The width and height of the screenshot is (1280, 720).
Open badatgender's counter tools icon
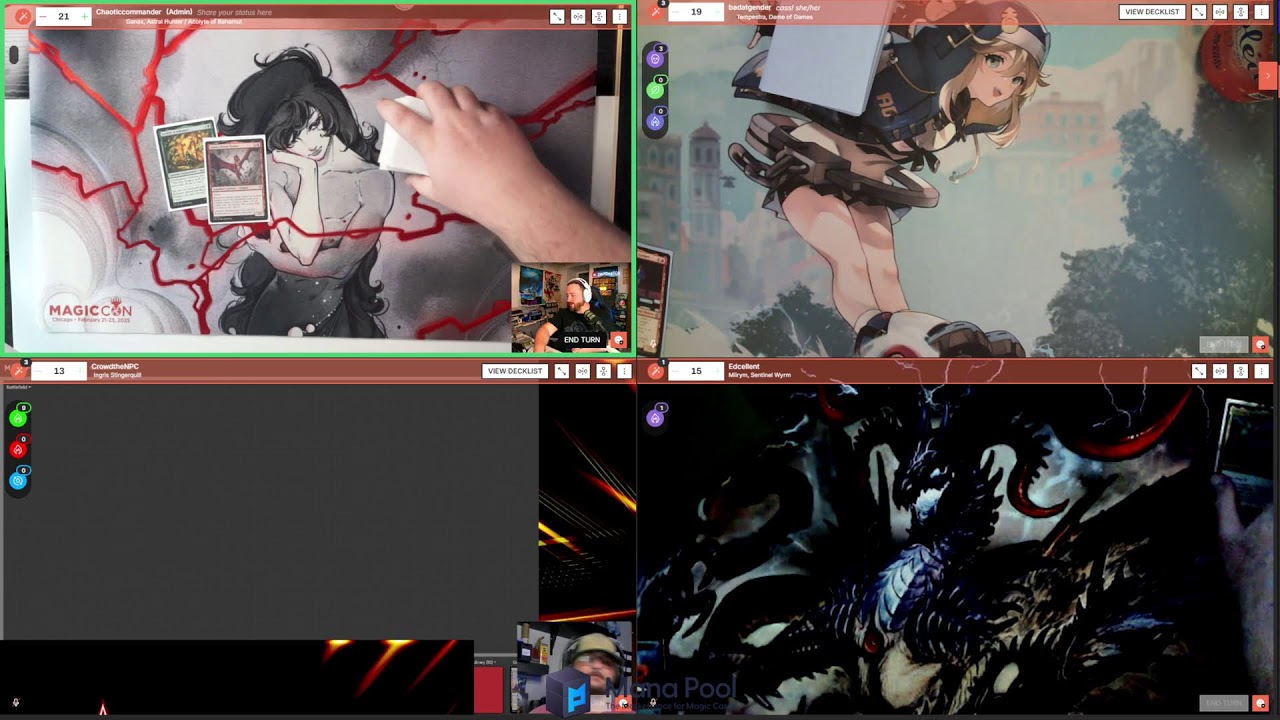656,11
